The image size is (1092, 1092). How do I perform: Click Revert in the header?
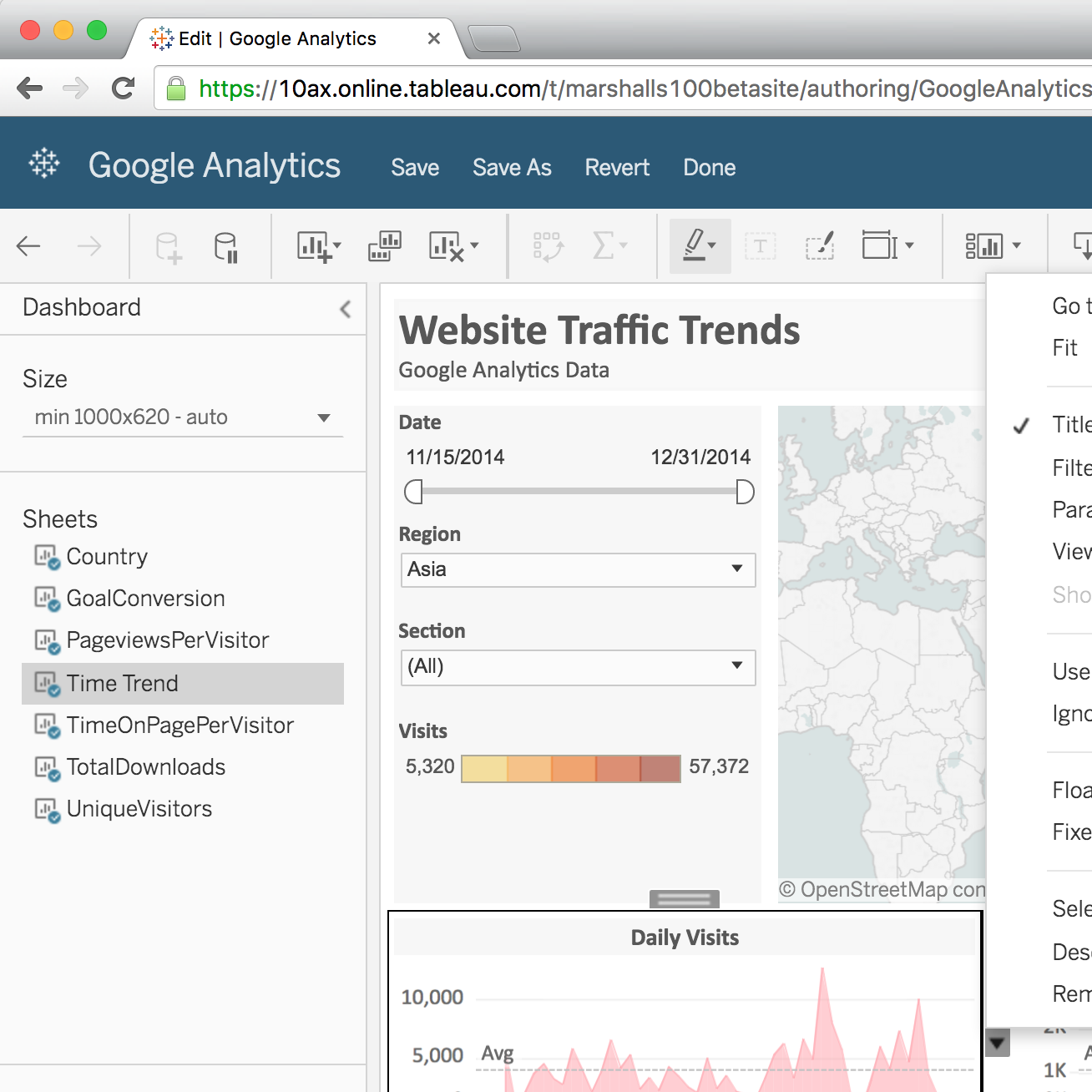pos(617,168)
